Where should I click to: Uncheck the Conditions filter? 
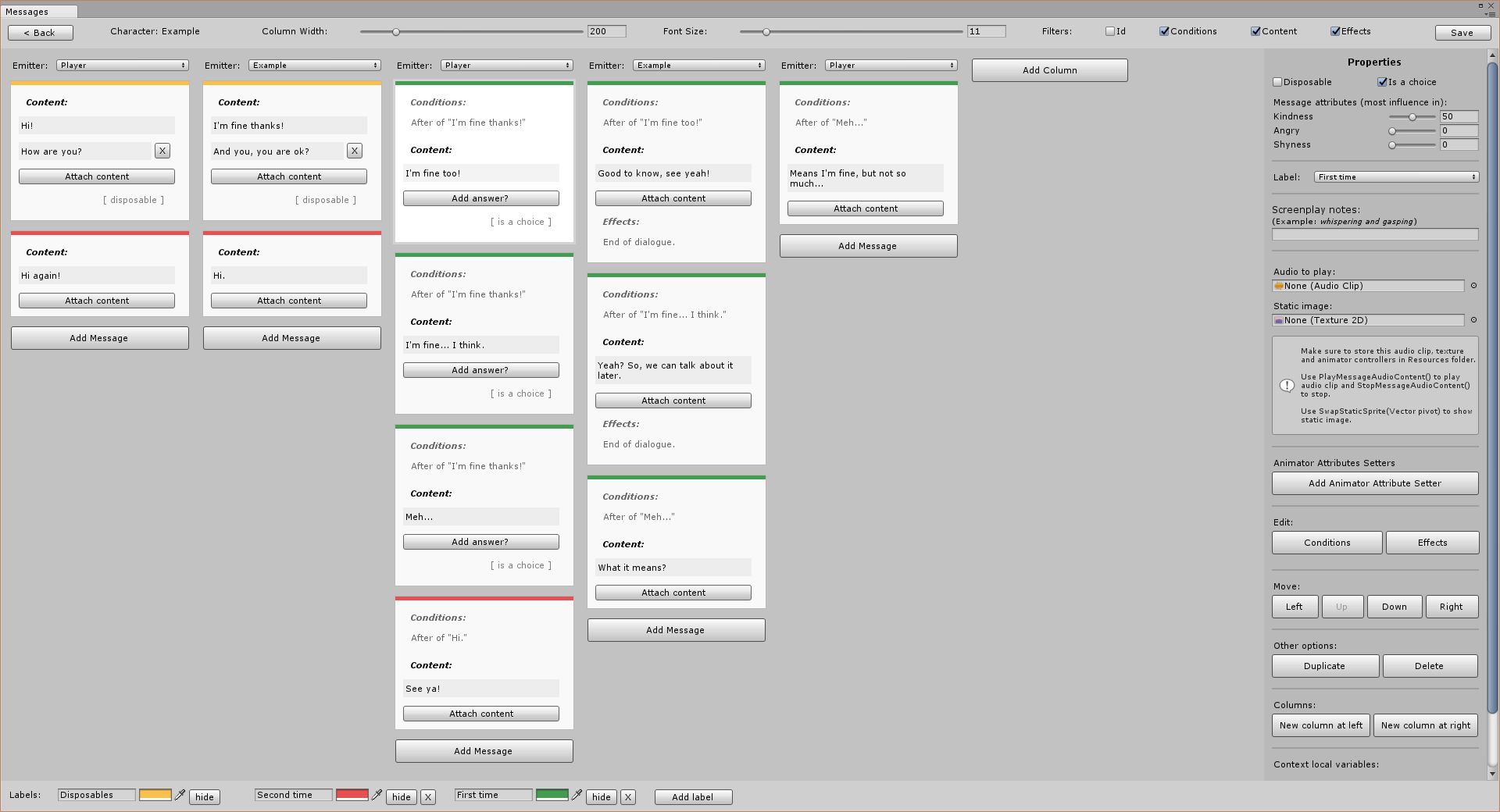click(1164, 31)
